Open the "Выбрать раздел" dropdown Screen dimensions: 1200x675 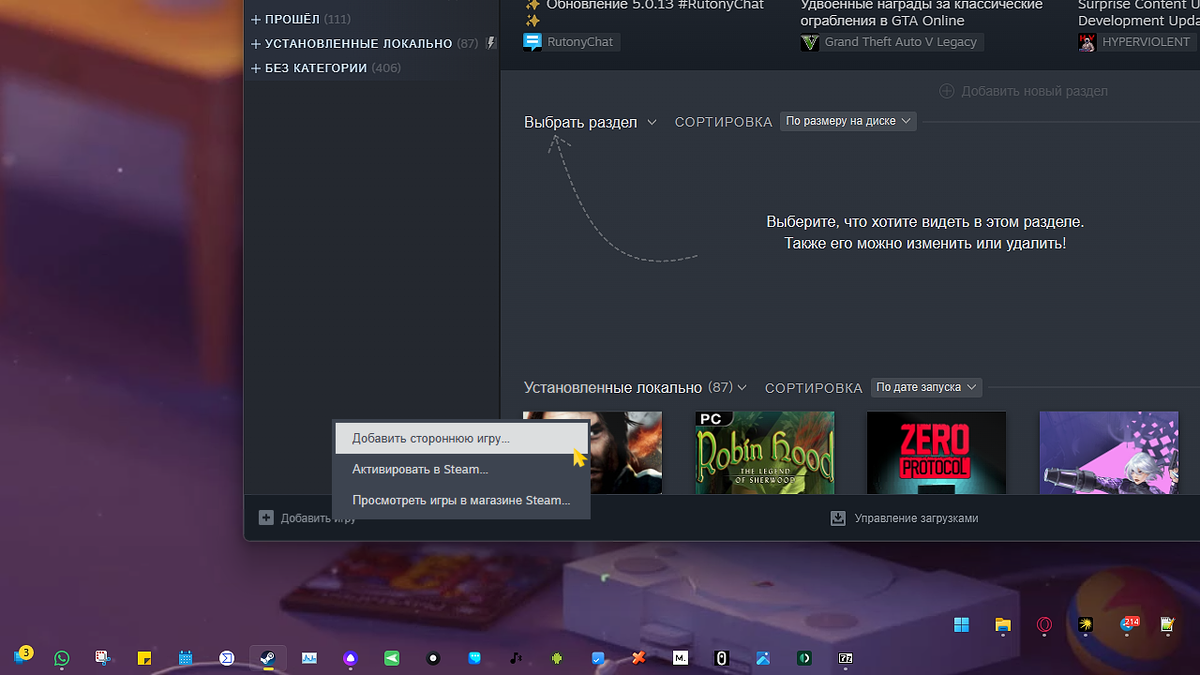tap(590, 122)
